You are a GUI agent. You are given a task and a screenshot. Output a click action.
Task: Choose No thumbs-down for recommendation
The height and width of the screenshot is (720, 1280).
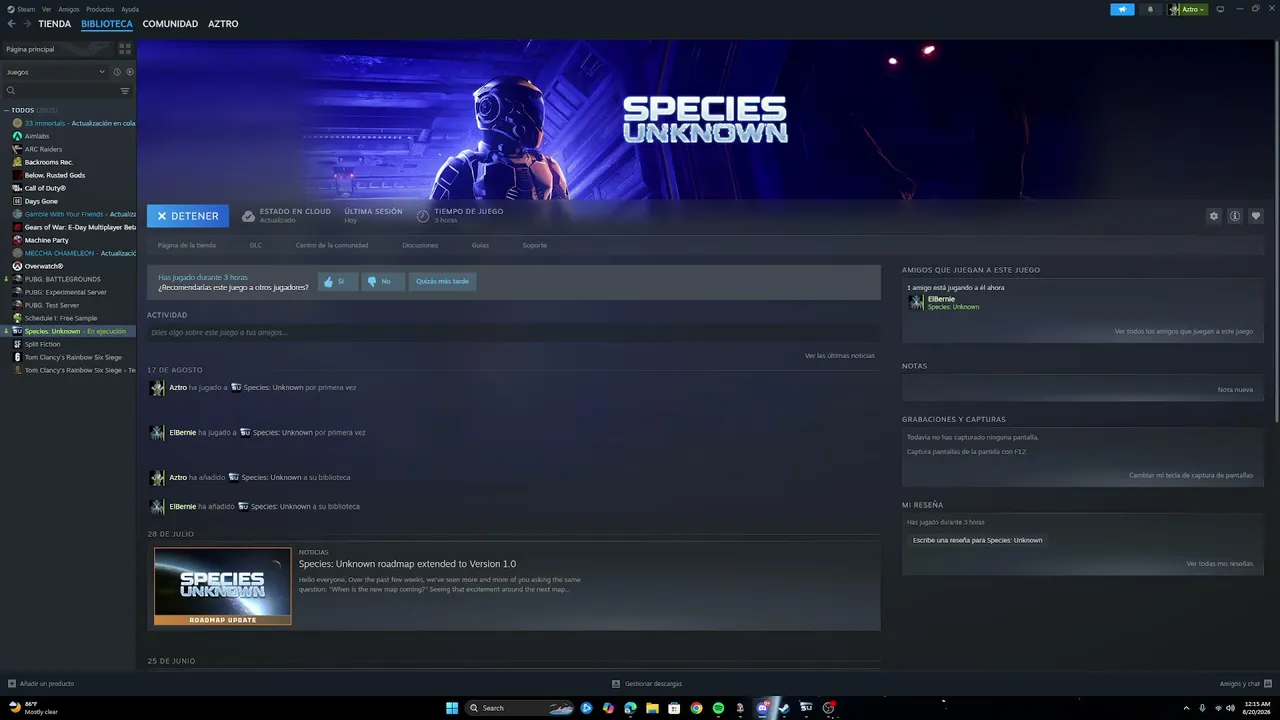(x=381, y=282)
